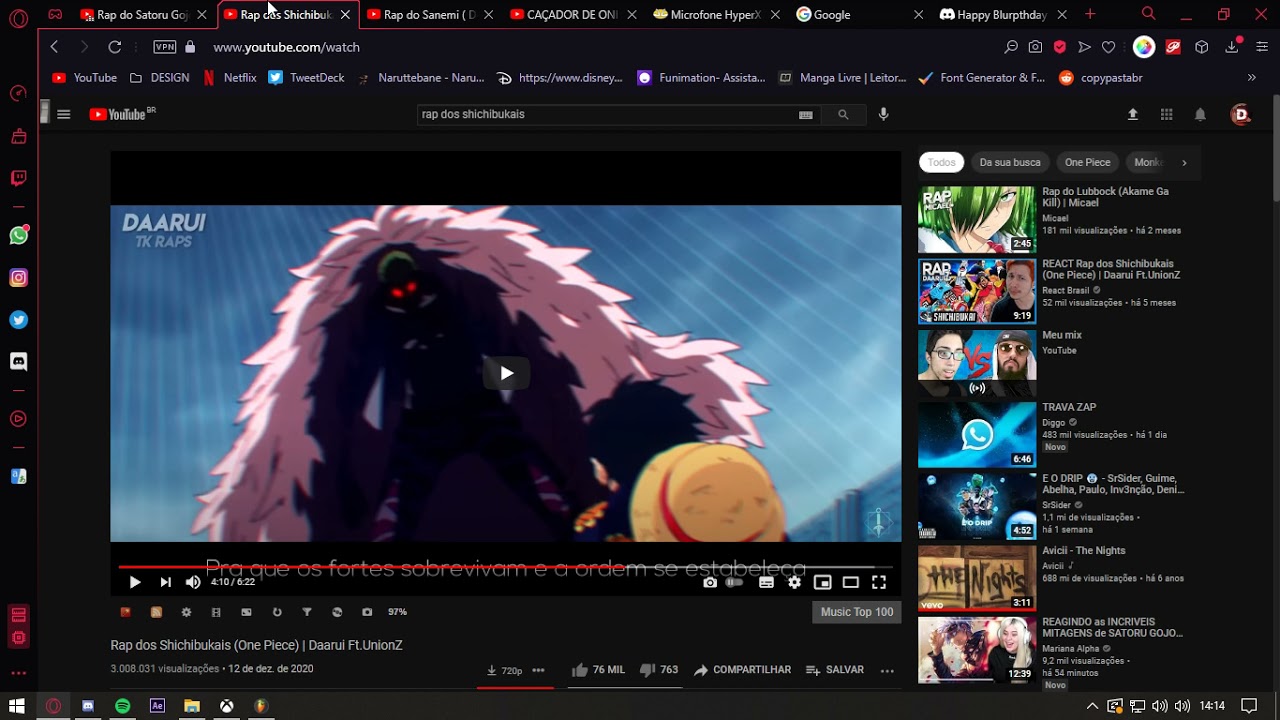1280x720 pixels.
Task: Like the video with 76 MIL likes
Action: click(x=598, y=670)
